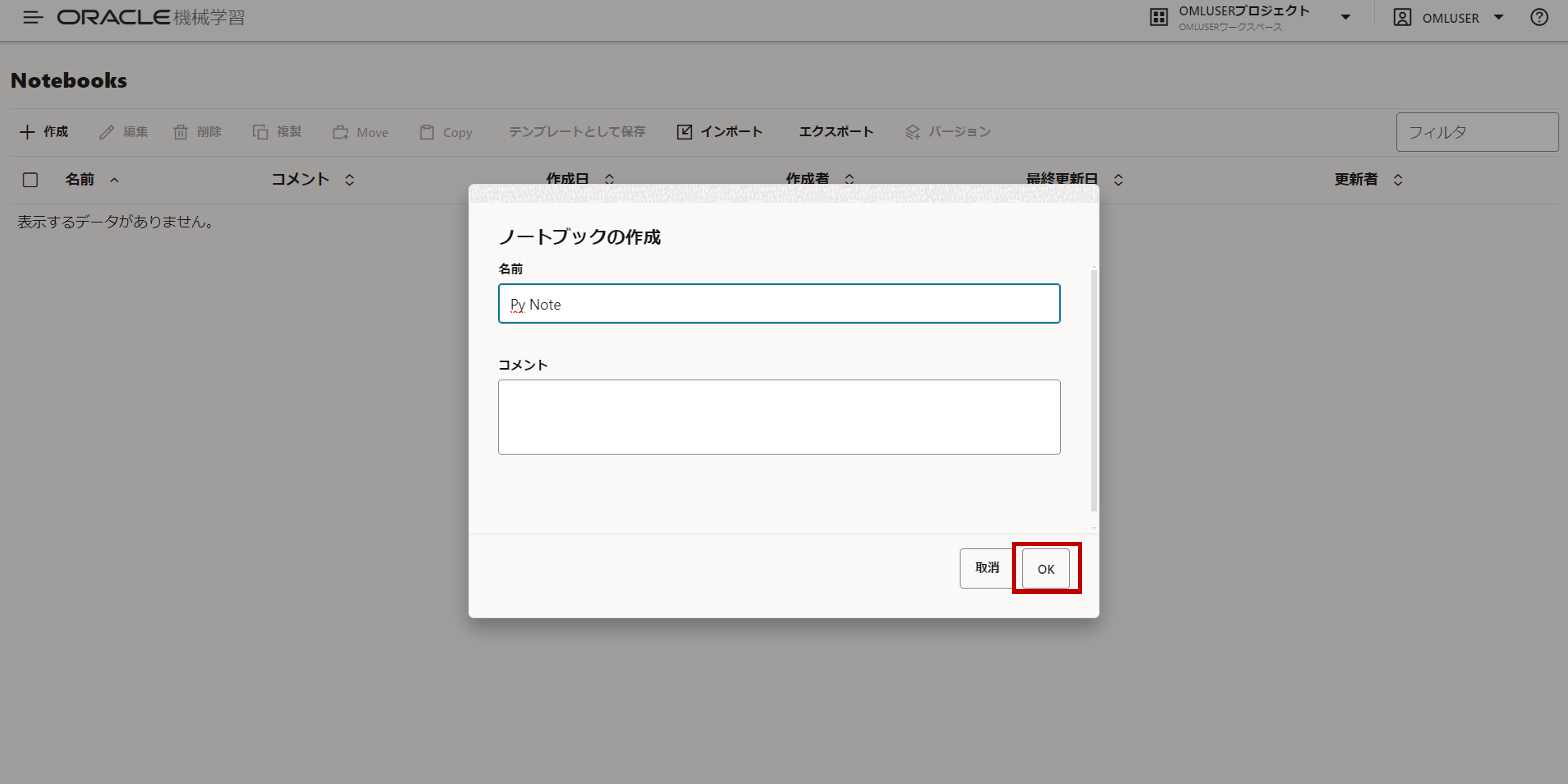Click Save as Template (テンプレートとして保存)
The image size is (1568, 784).
pos(577,132)
